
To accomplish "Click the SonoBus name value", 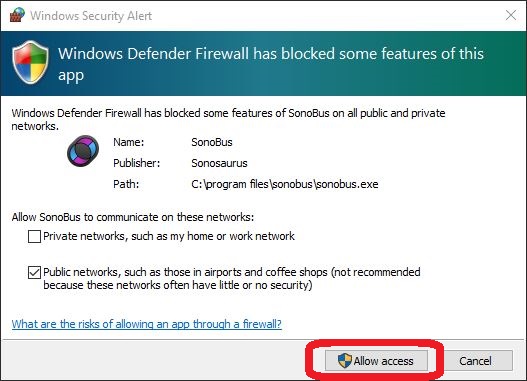I will [x=212, y=142].
